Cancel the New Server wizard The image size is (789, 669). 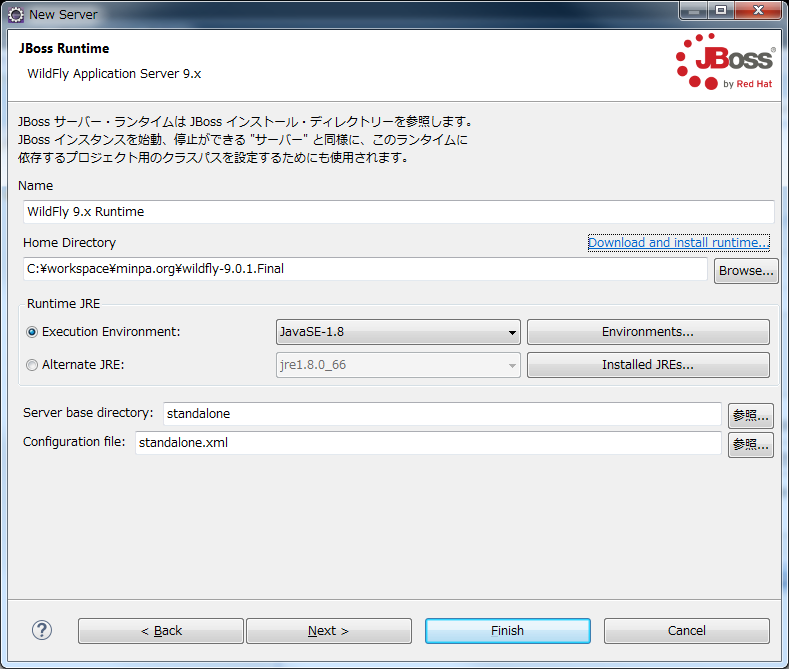686,631
